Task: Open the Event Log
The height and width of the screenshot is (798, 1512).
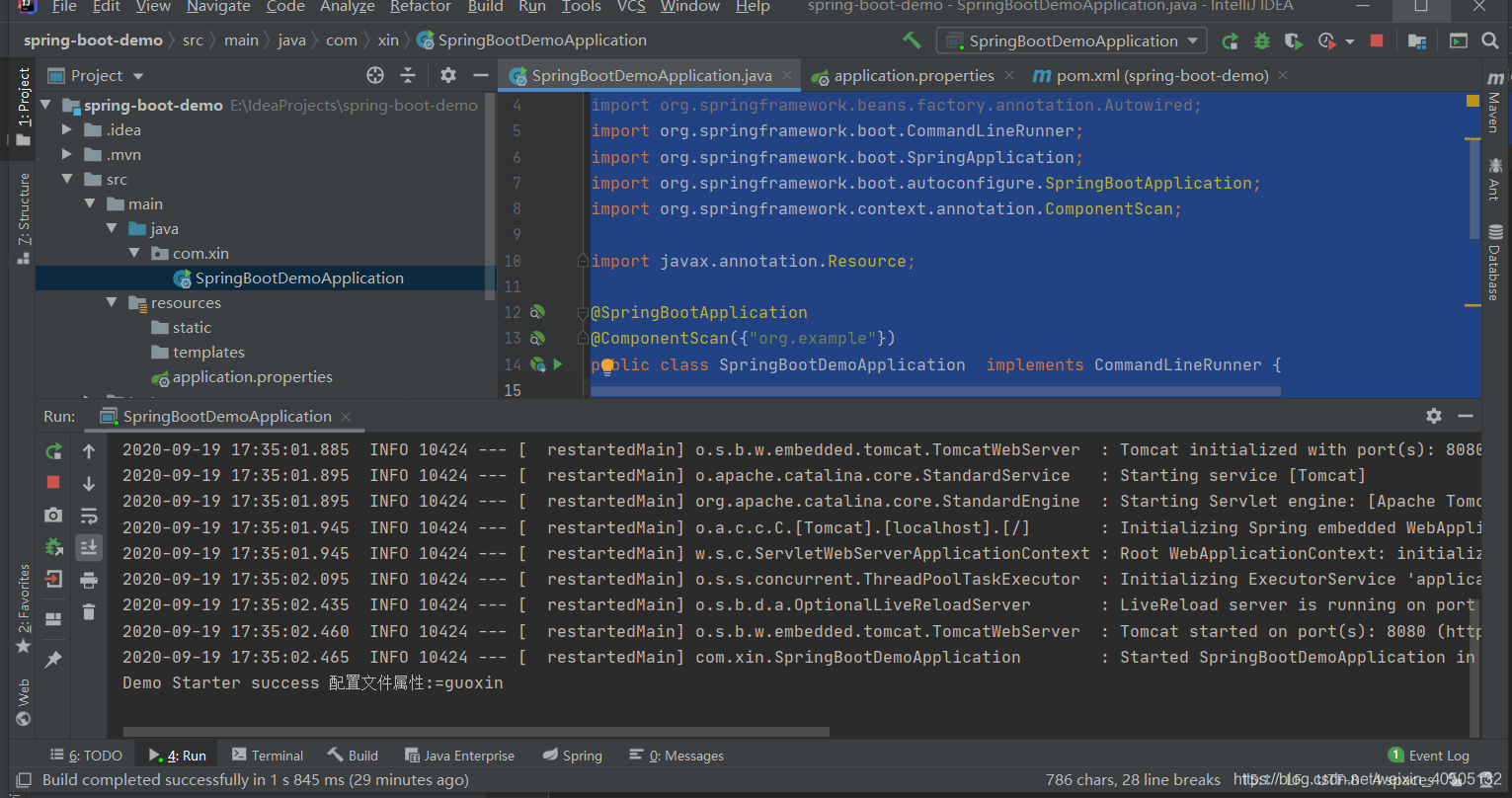Action: [x=1428, y=756]
